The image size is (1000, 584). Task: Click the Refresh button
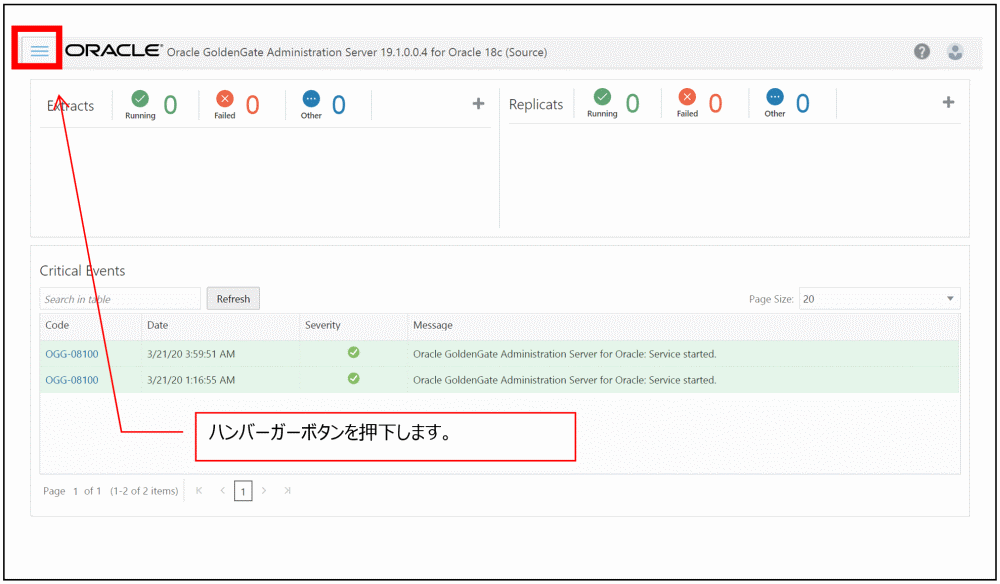[x=233, y=298]
